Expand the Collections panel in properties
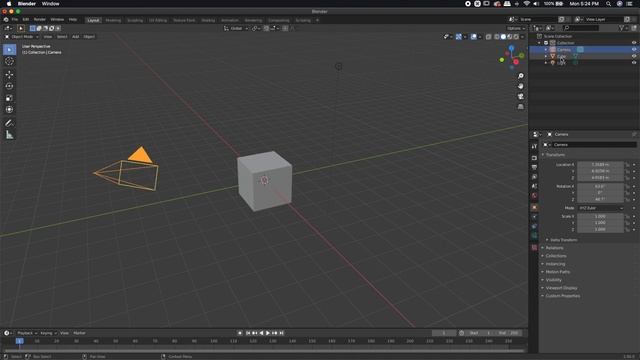The width and height of the screenshot is (640, 360). (556, 256)
